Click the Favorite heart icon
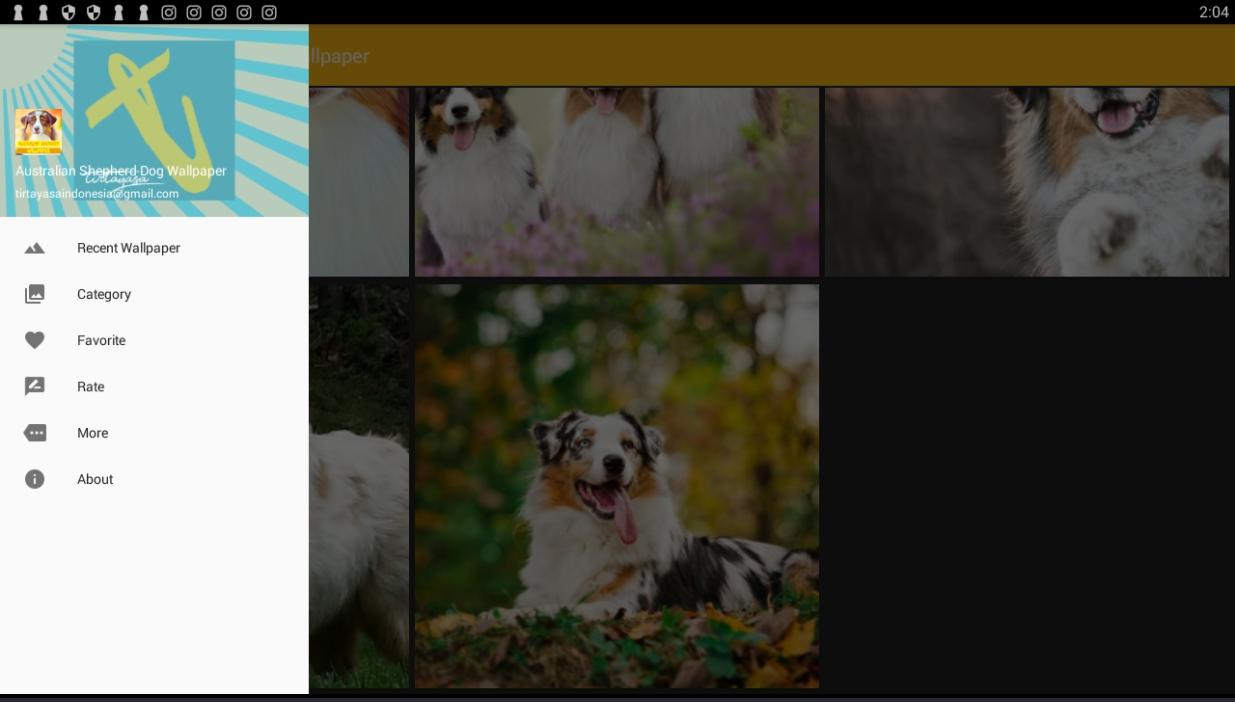The height and width of the screenshot is (702, 1235). [x=34, y=340]
